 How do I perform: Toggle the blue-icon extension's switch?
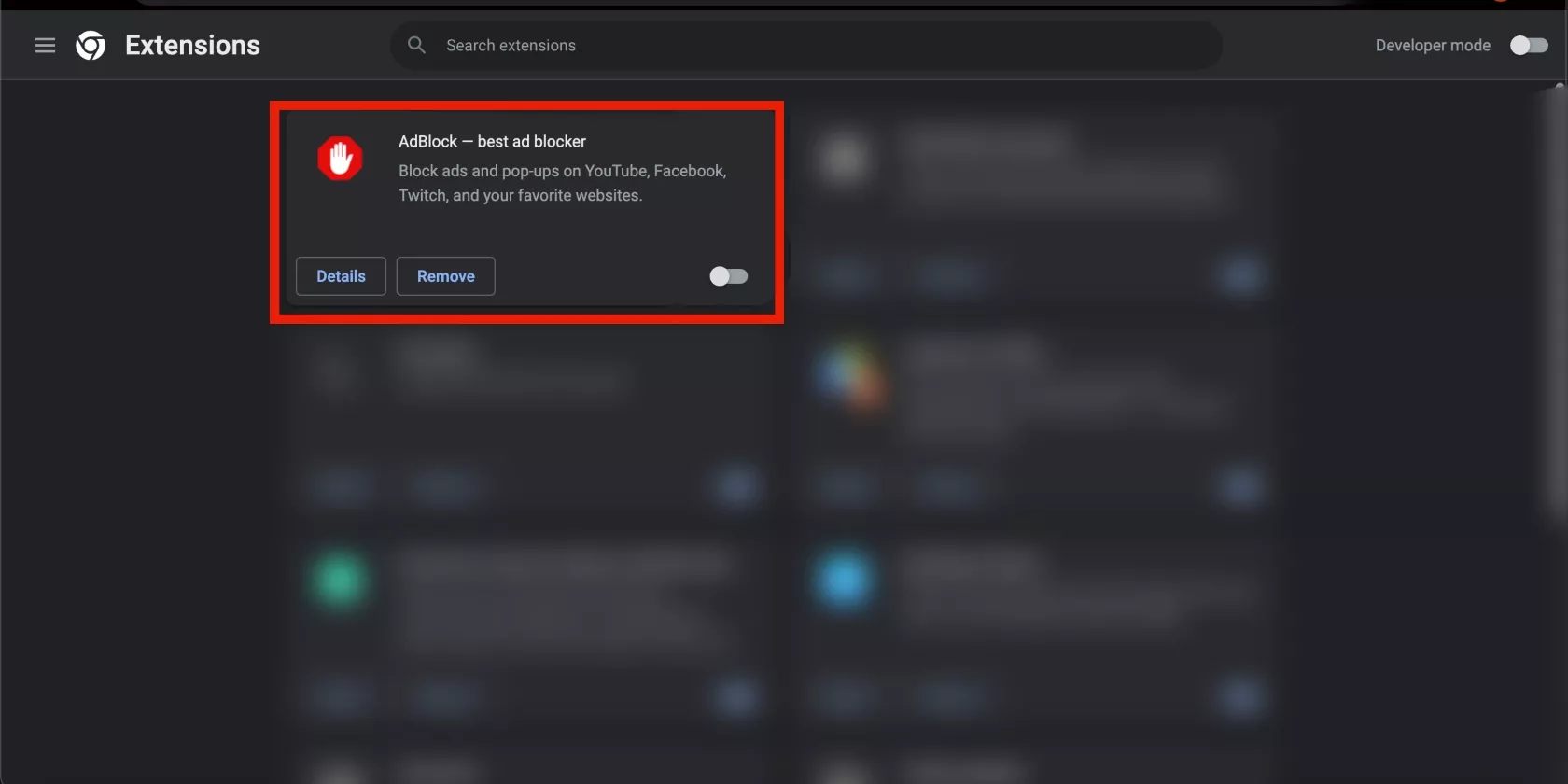coord(1240,697)
